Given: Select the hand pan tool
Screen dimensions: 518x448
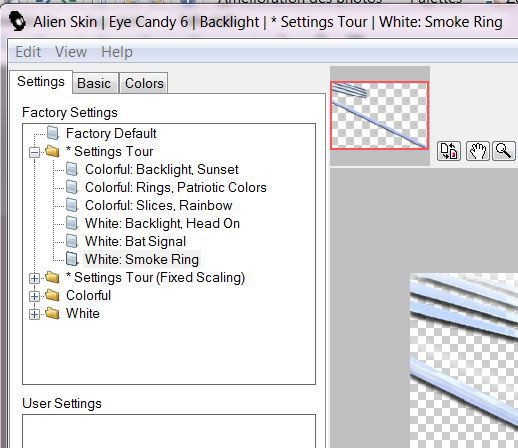Looking at the screenshot, I should (477, 151).
